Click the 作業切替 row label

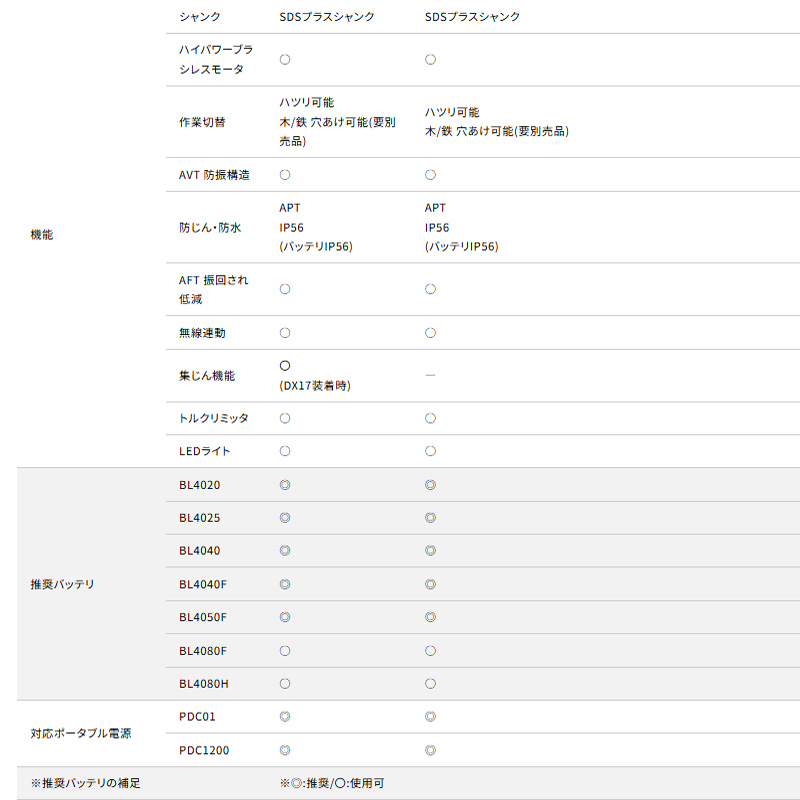click(x=202, y=122)
